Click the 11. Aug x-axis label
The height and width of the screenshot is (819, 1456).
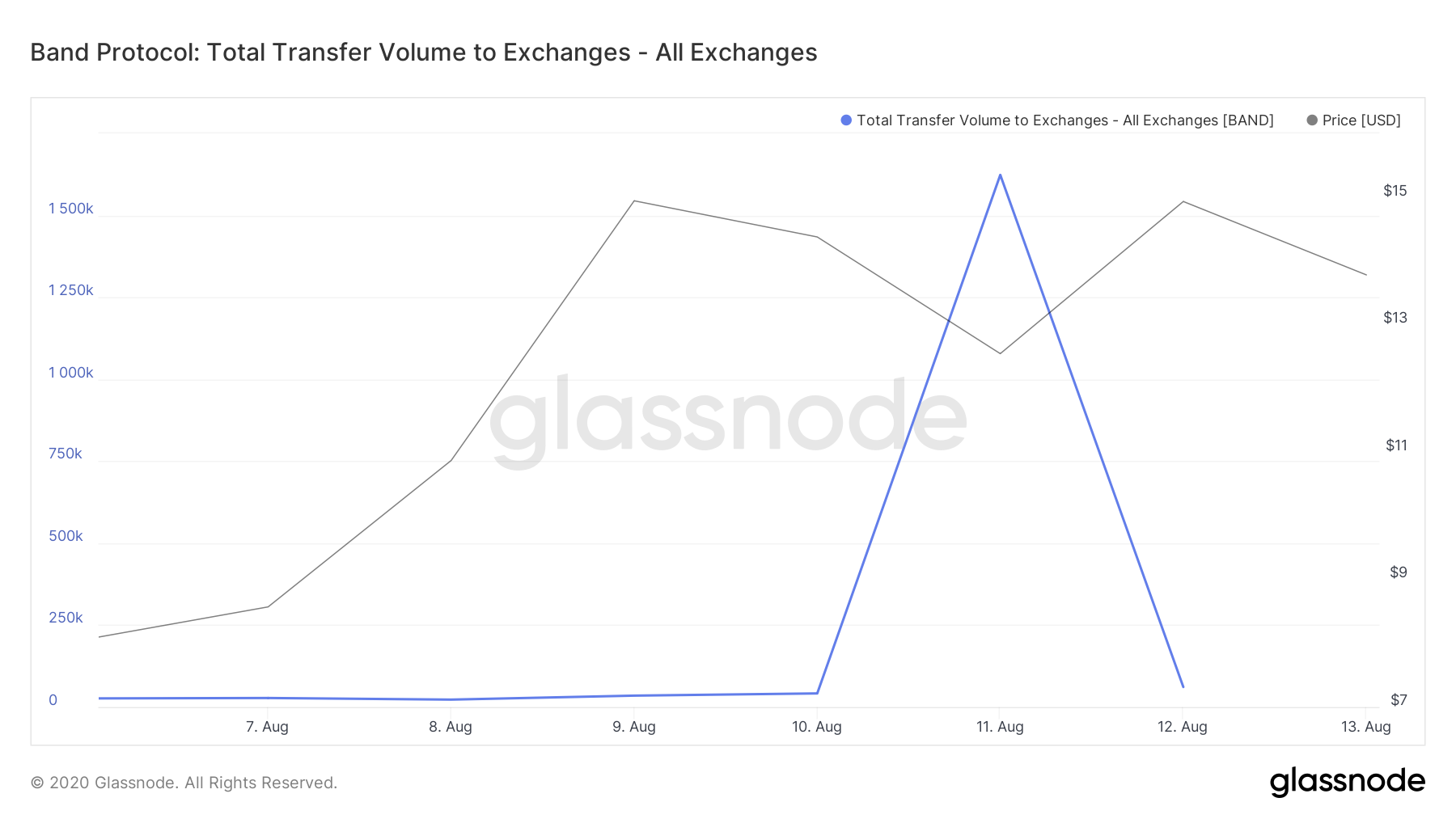[x=1000, y=727]
